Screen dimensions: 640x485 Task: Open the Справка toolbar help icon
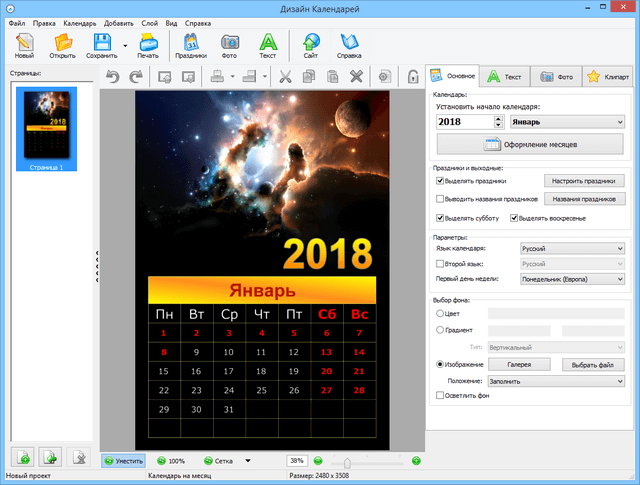(349, 45)
